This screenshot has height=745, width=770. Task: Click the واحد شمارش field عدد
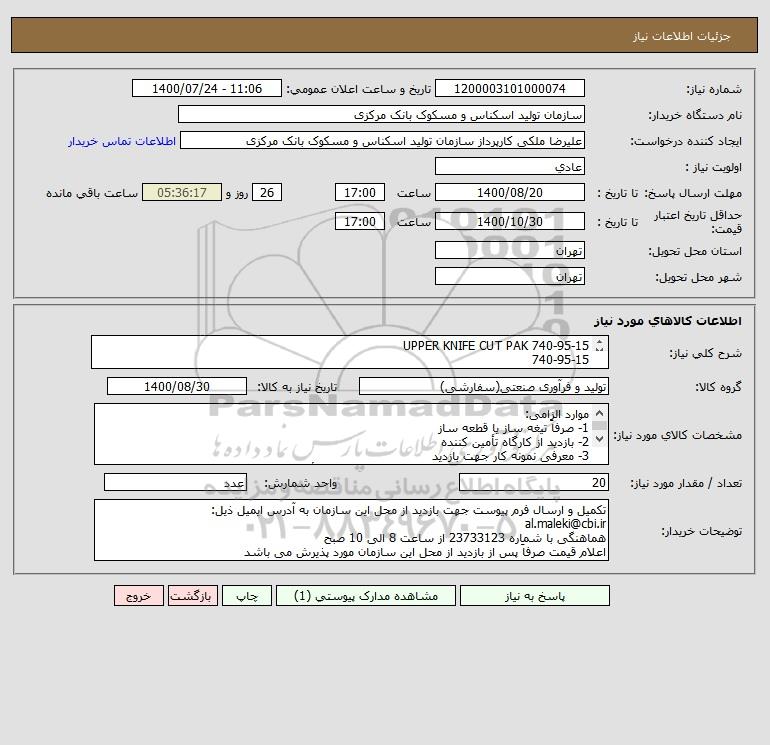[175, 482]
